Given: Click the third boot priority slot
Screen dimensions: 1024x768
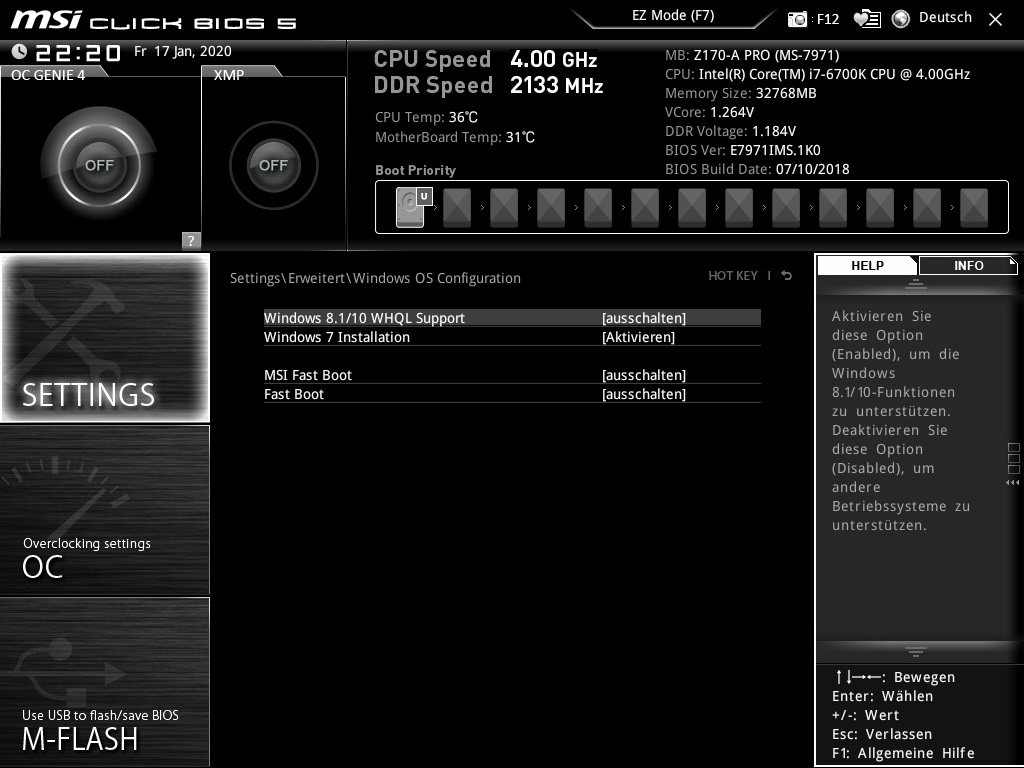Looking at the screenshot, I should click(504, 208).
